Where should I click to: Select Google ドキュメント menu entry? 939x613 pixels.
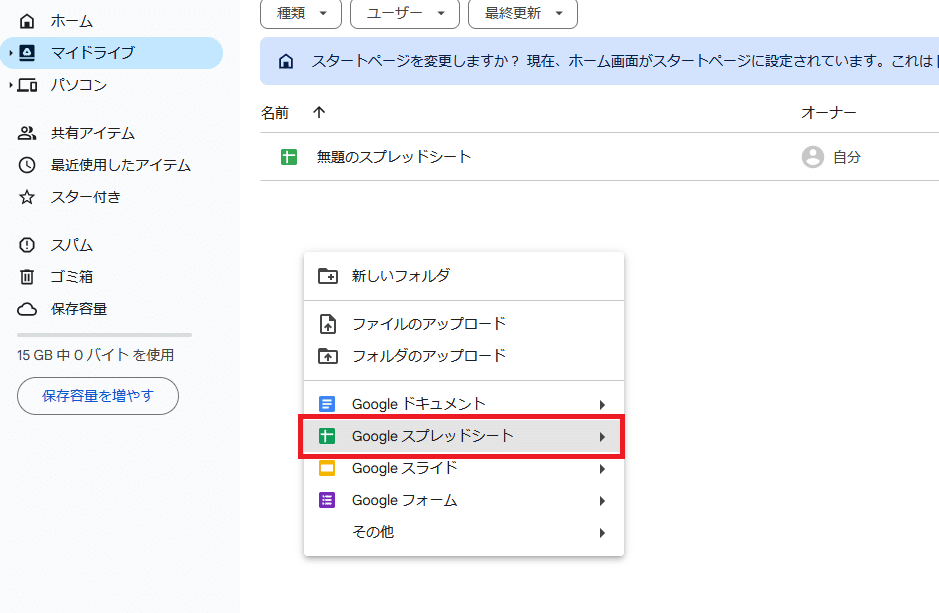click(x=464, y=404)
